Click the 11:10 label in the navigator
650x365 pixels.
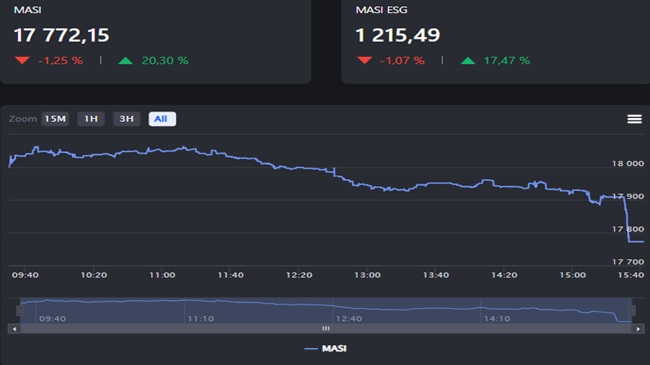[201, 319]
